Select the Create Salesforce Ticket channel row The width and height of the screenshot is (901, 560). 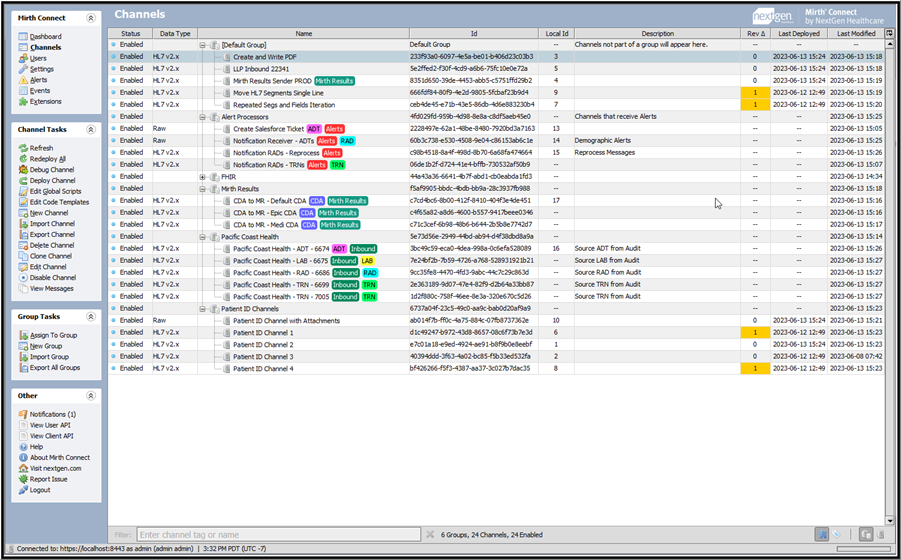[x=496, y=129]
